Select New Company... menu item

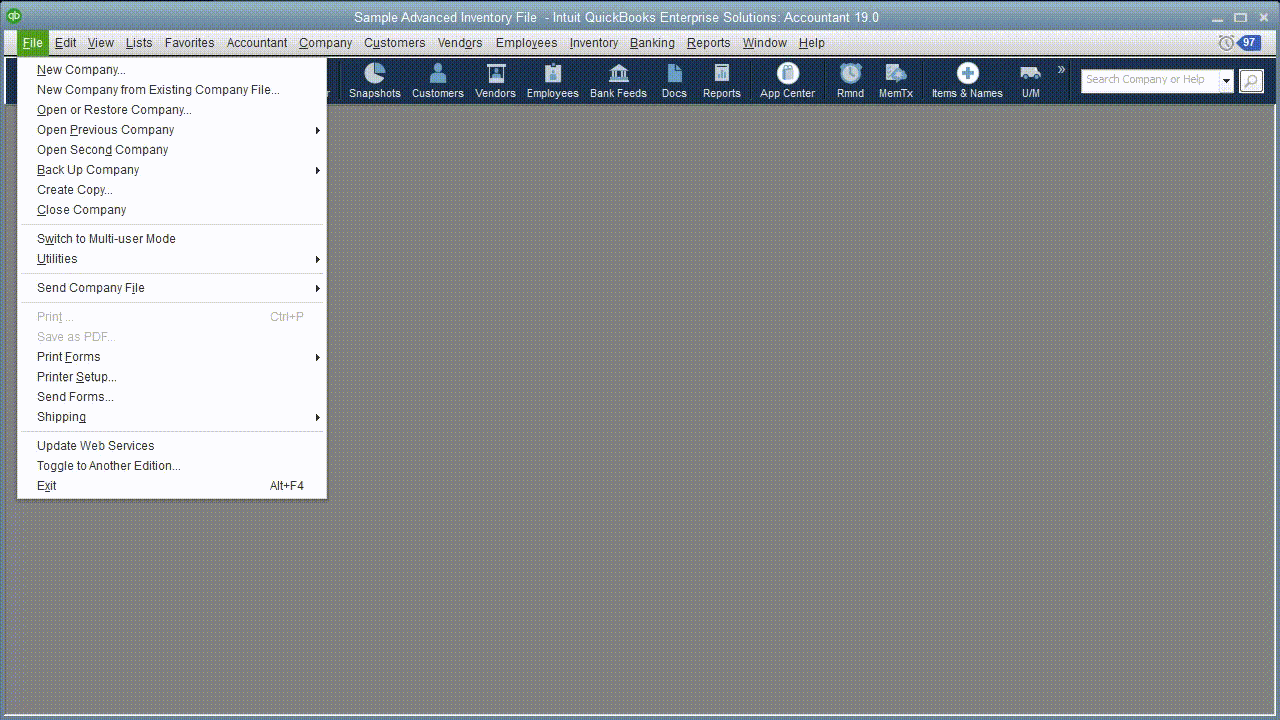point(172,70)
